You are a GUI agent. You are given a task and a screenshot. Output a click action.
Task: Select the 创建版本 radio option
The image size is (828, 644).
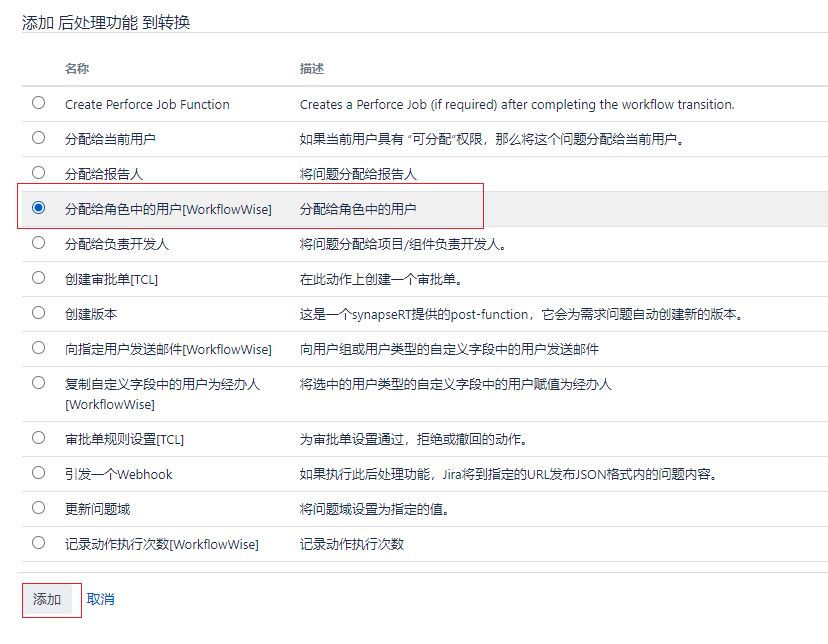tap(38, 313)
